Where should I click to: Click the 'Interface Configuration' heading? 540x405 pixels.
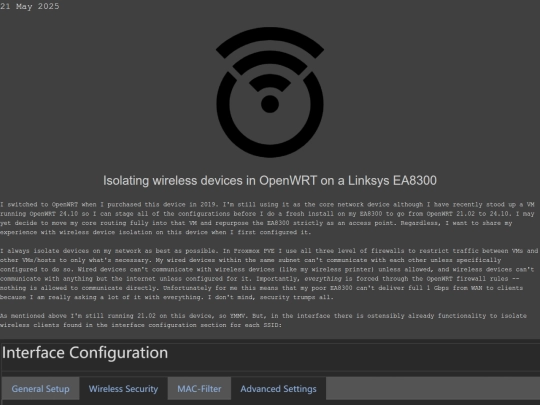point(85,352)
